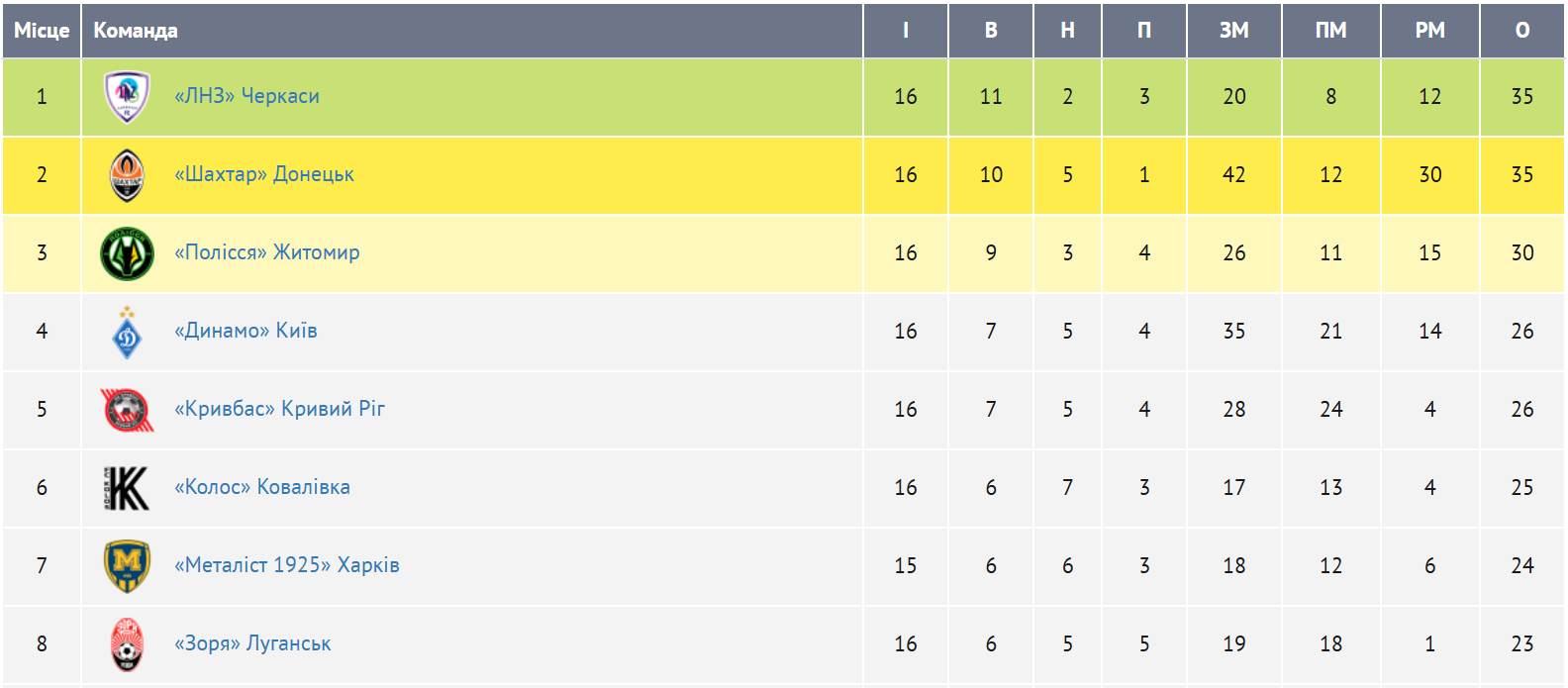Click the Команда column header
The height and width of the screenshot is (688, 1568).
pos(136,31)
